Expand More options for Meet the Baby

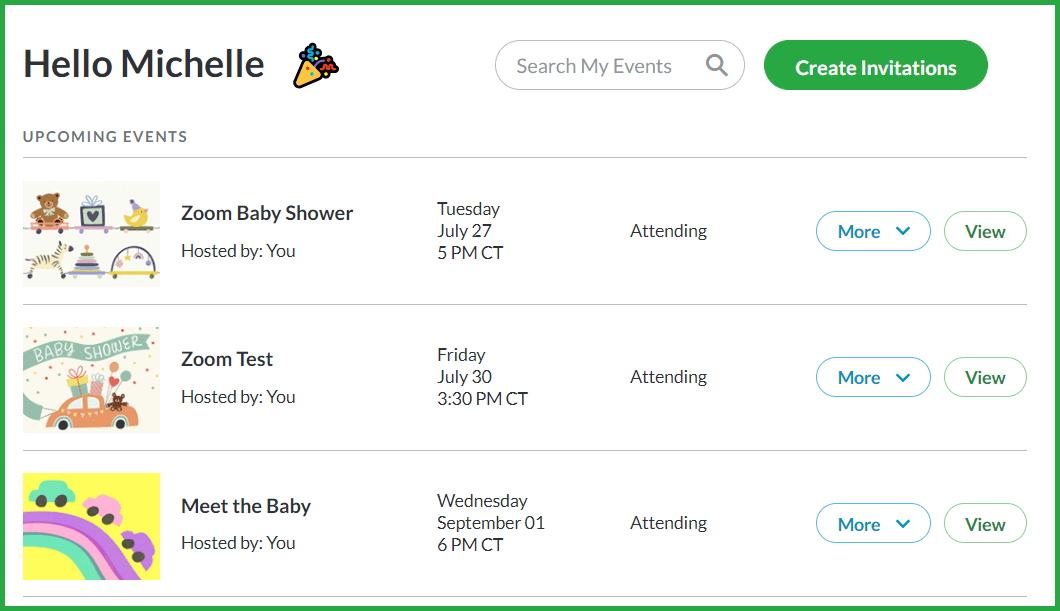tap(873, 523)
